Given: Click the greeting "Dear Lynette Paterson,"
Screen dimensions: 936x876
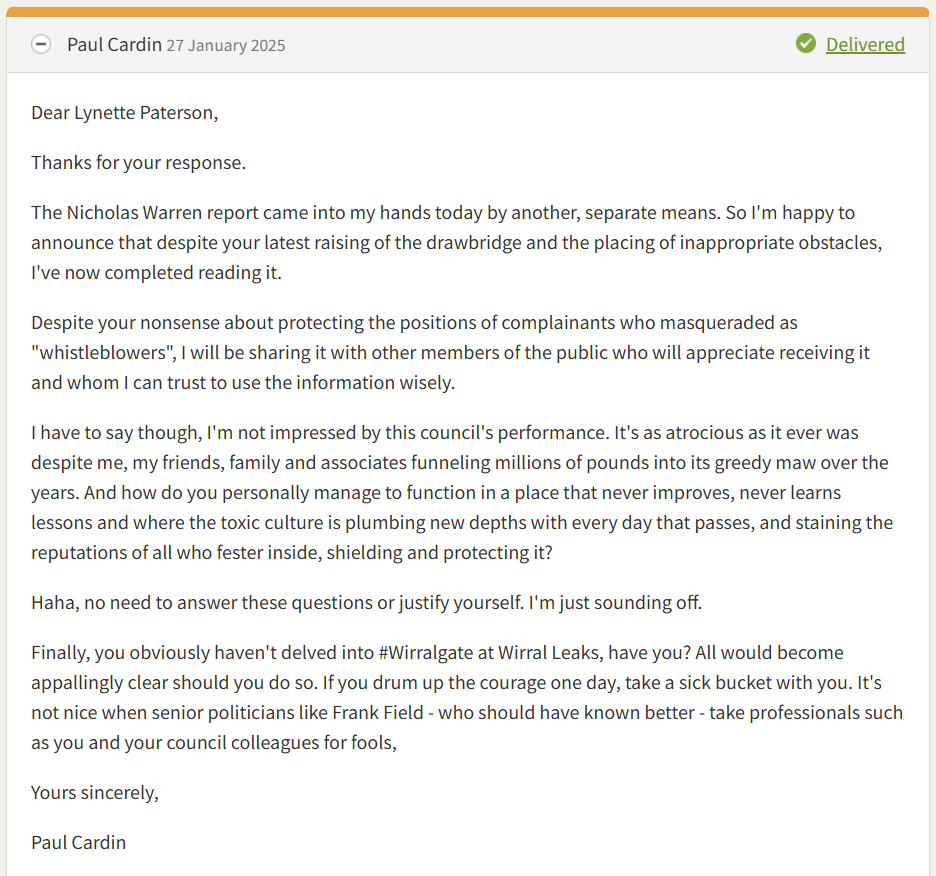Looking at the screenshot, I should tap(124, 112).
